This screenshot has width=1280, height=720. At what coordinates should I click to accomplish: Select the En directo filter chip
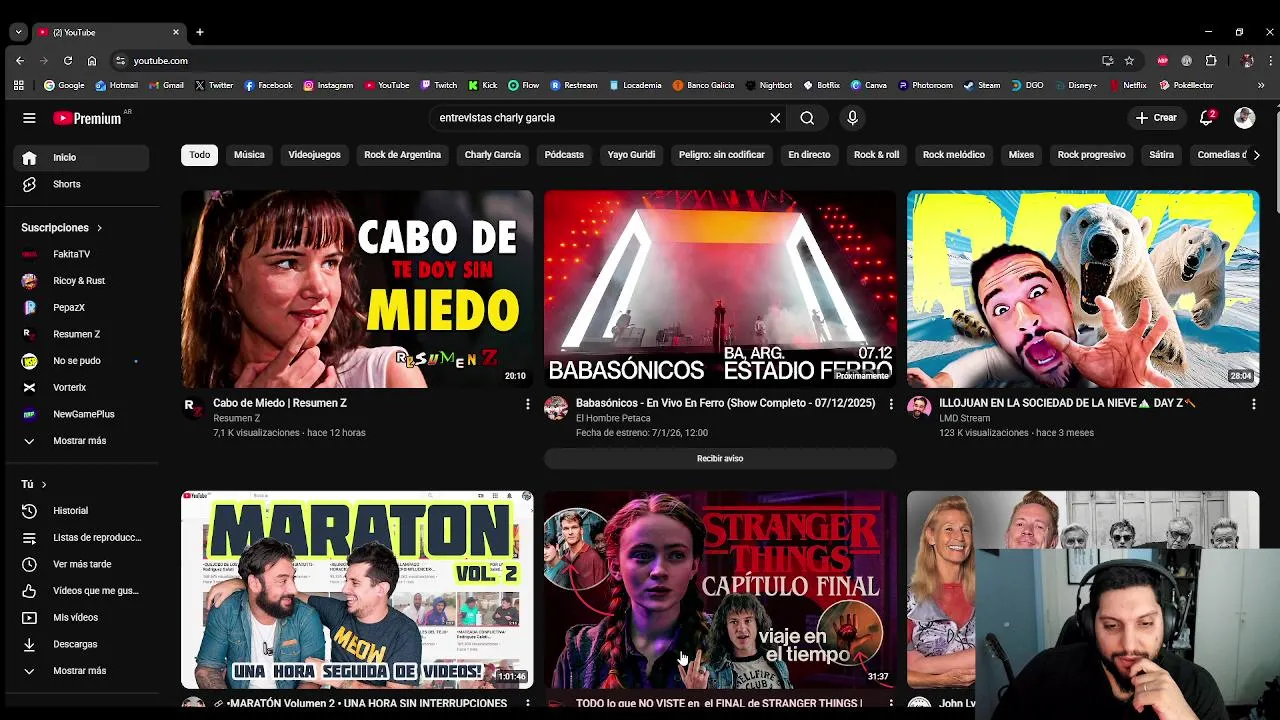pyautogui.click(x=809, y=155)
